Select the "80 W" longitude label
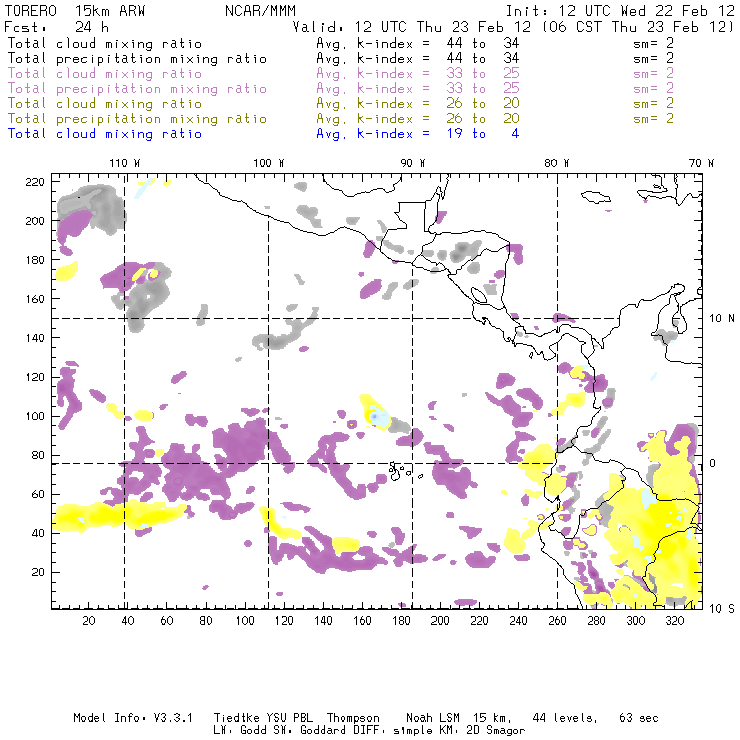 coord(557,163)
